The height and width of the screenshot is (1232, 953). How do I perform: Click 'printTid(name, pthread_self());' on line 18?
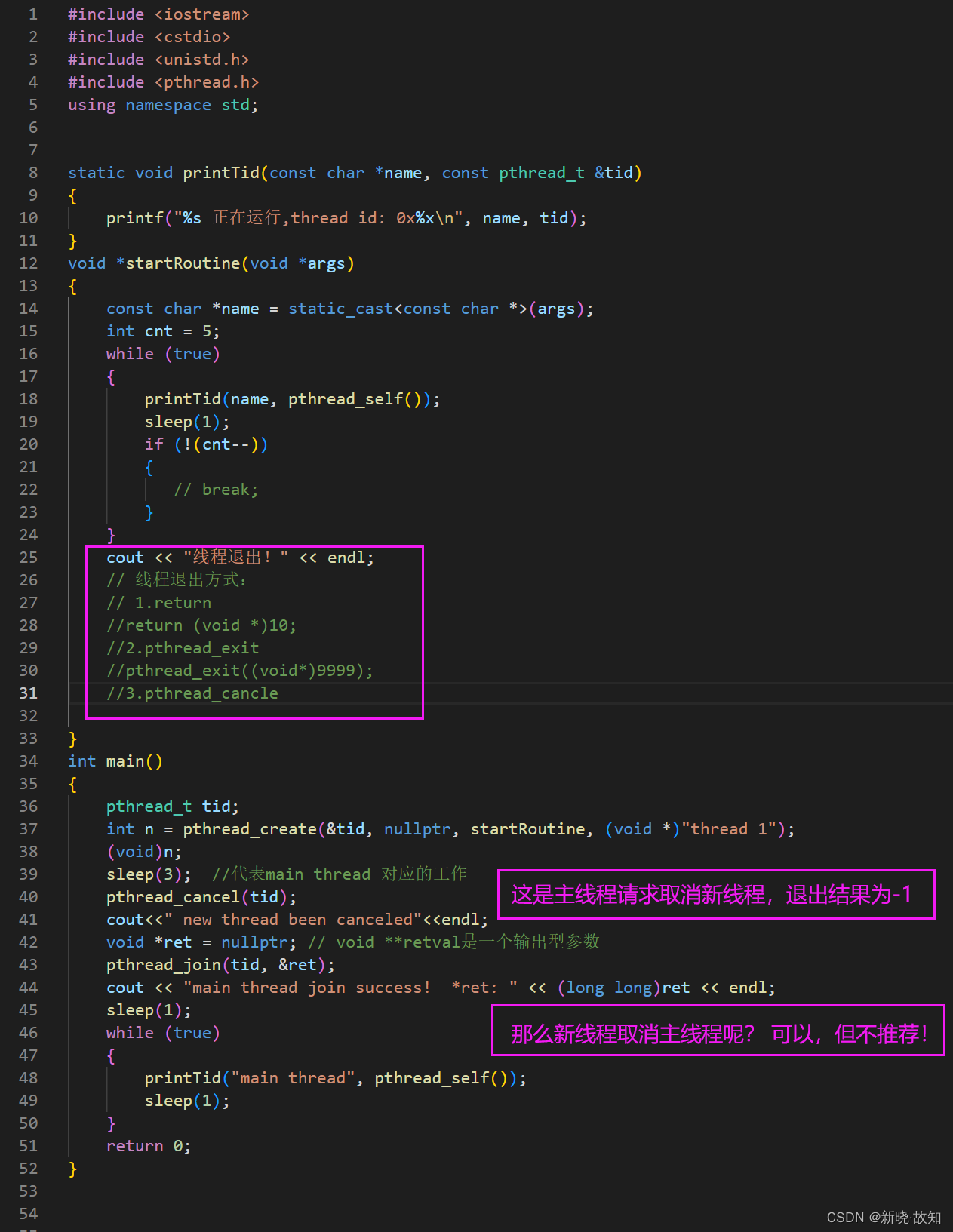[292, 399]
